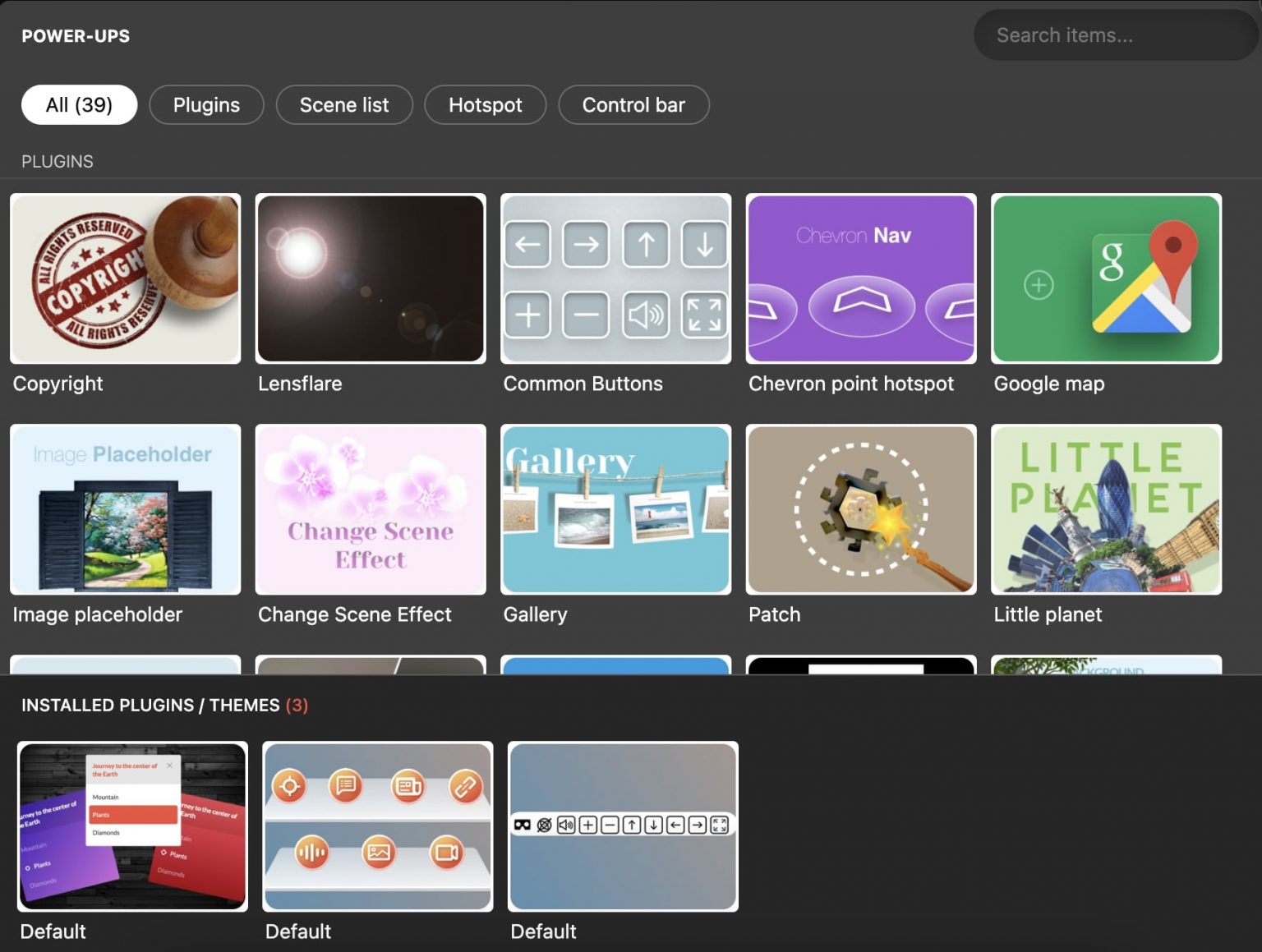Select installed scene list Default theme

click(x=132, y=826)
